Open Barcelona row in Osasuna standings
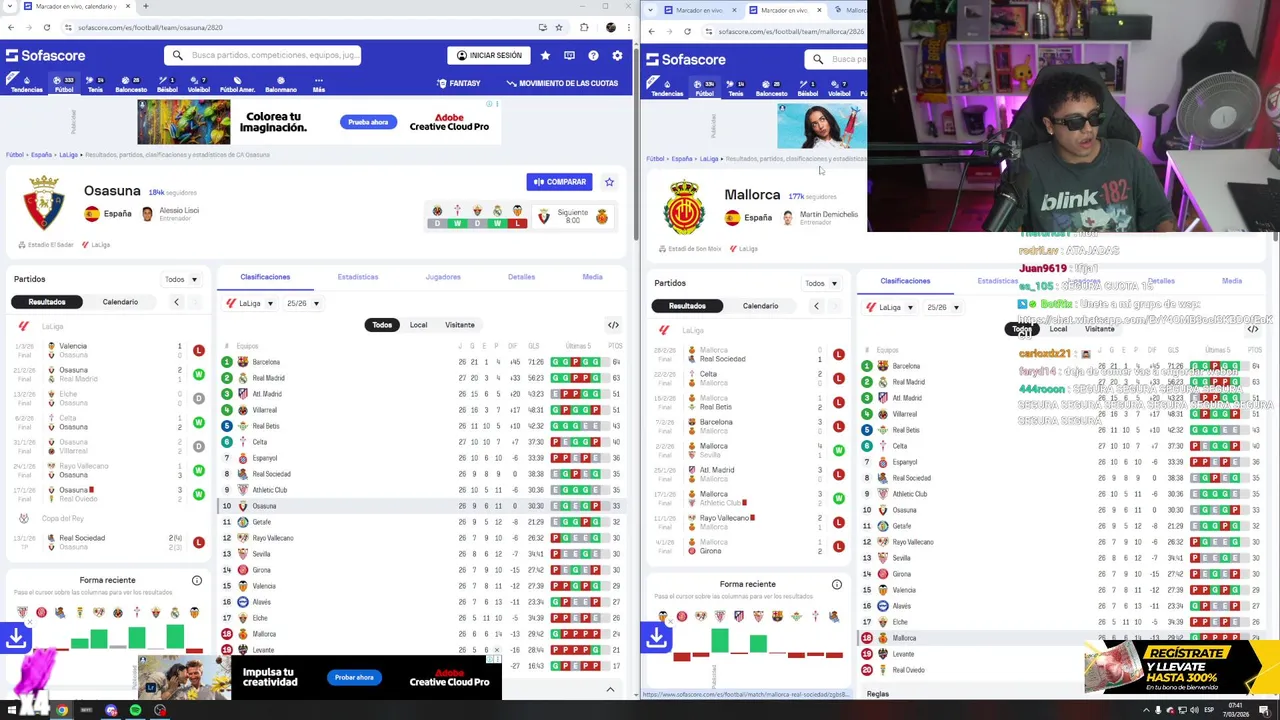The height and width of the screenshot is (720, 1280). point(421,362)
